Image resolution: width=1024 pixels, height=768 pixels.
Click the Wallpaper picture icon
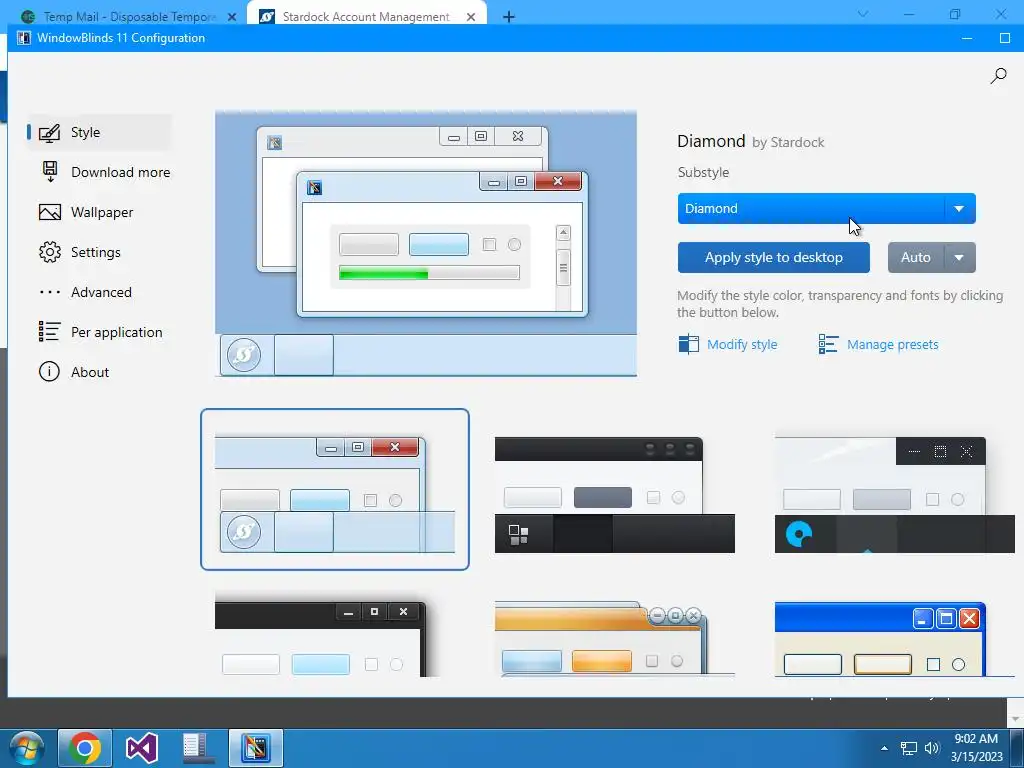point(50,212)
